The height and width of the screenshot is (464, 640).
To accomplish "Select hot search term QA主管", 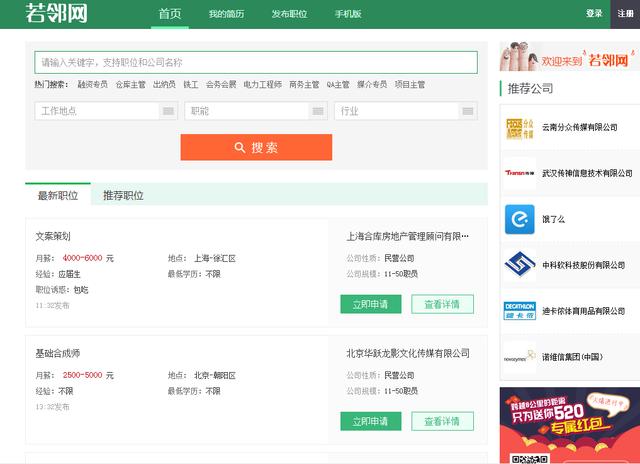I will 338,84.
